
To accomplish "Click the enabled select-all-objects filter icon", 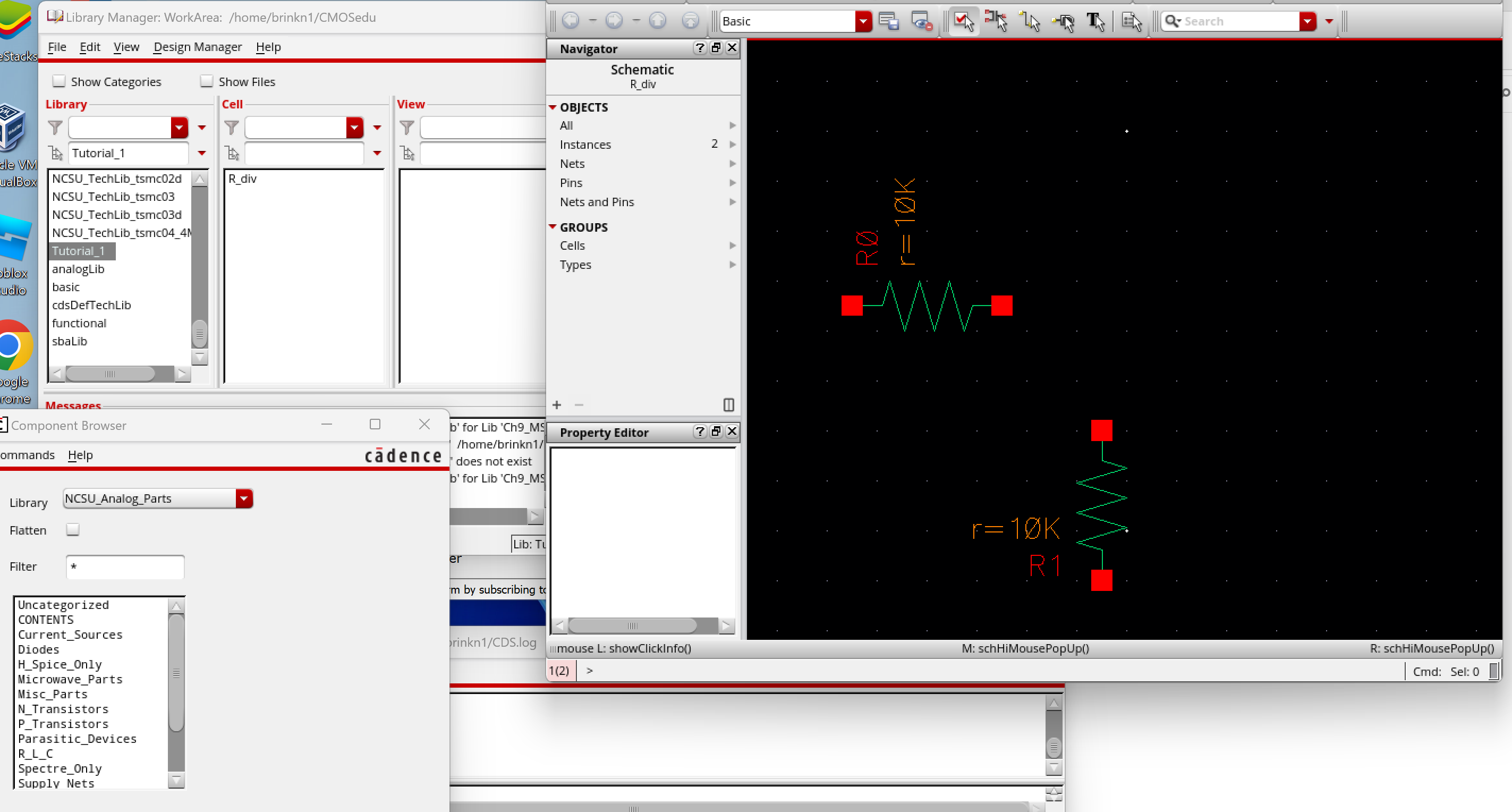I will (963, 21).
